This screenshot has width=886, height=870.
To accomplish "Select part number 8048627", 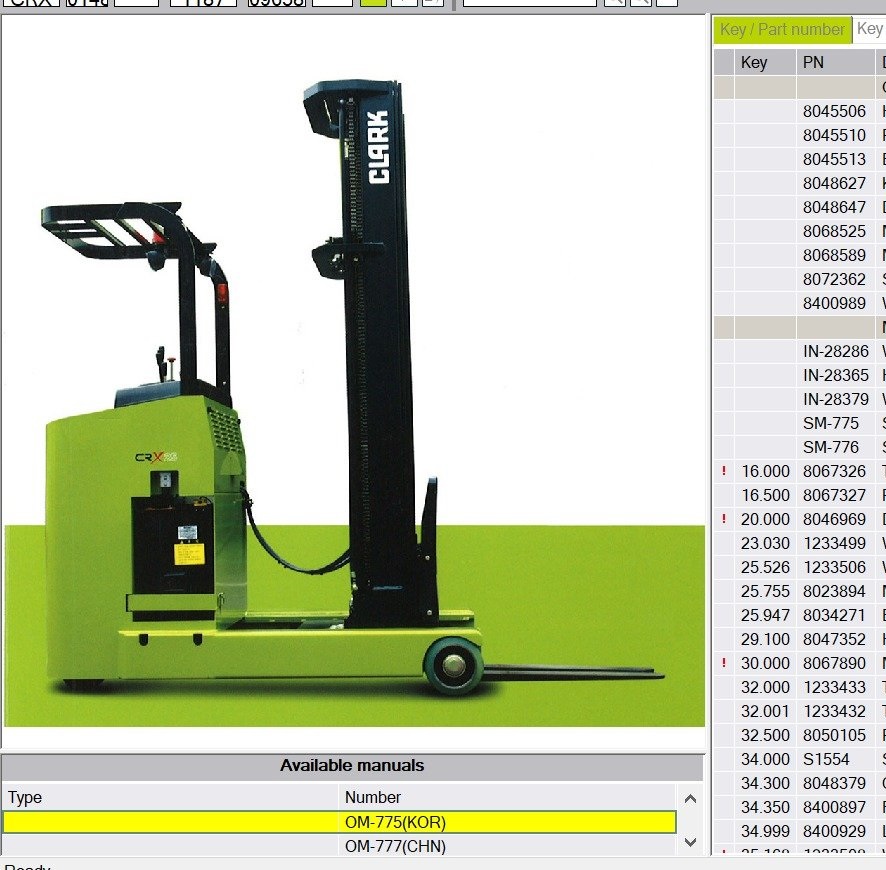I will click(834, 183).
